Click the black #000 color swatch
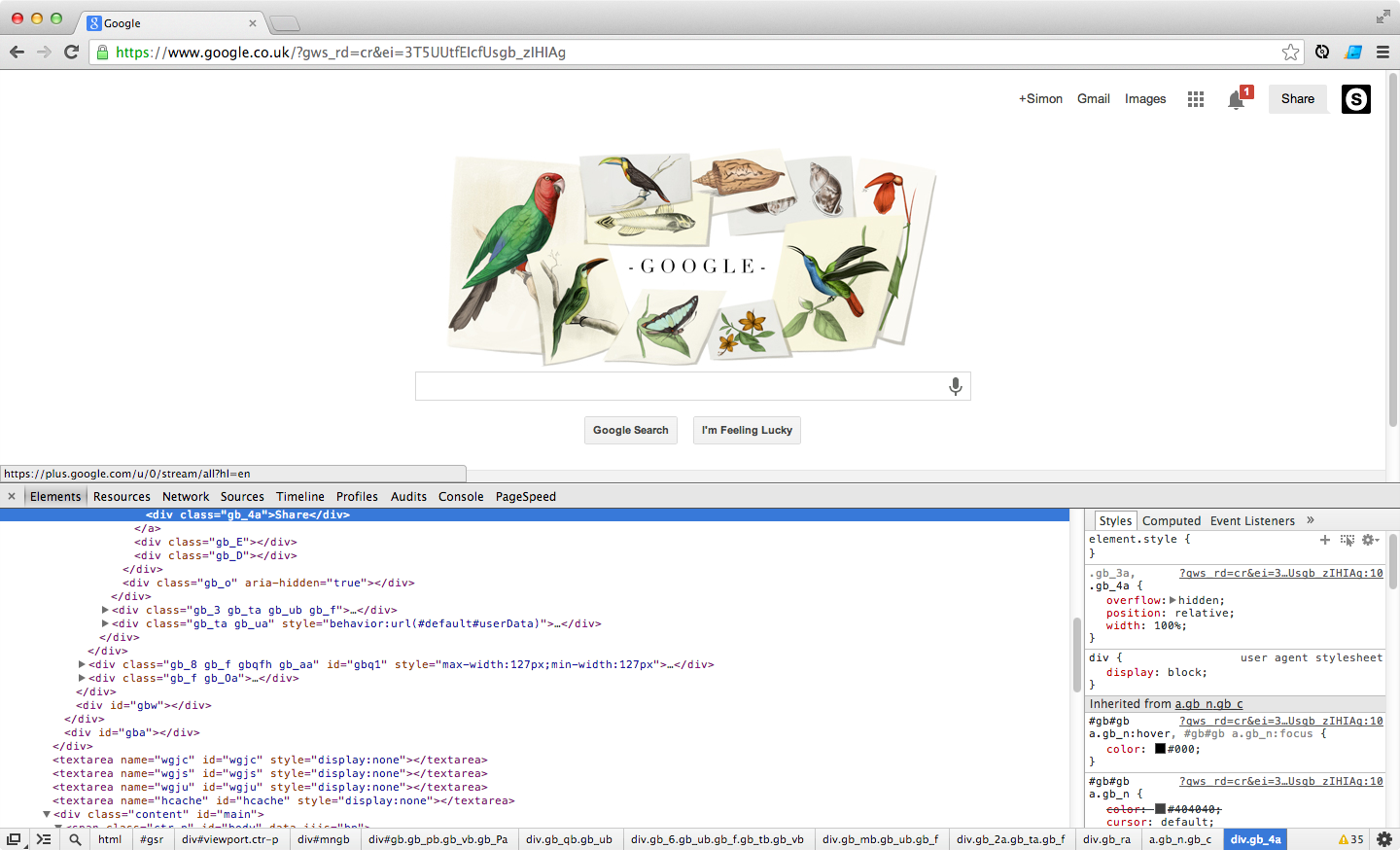Viewport: 1400px width, 850px height. pyautogui.click(x=1160, y=749)
